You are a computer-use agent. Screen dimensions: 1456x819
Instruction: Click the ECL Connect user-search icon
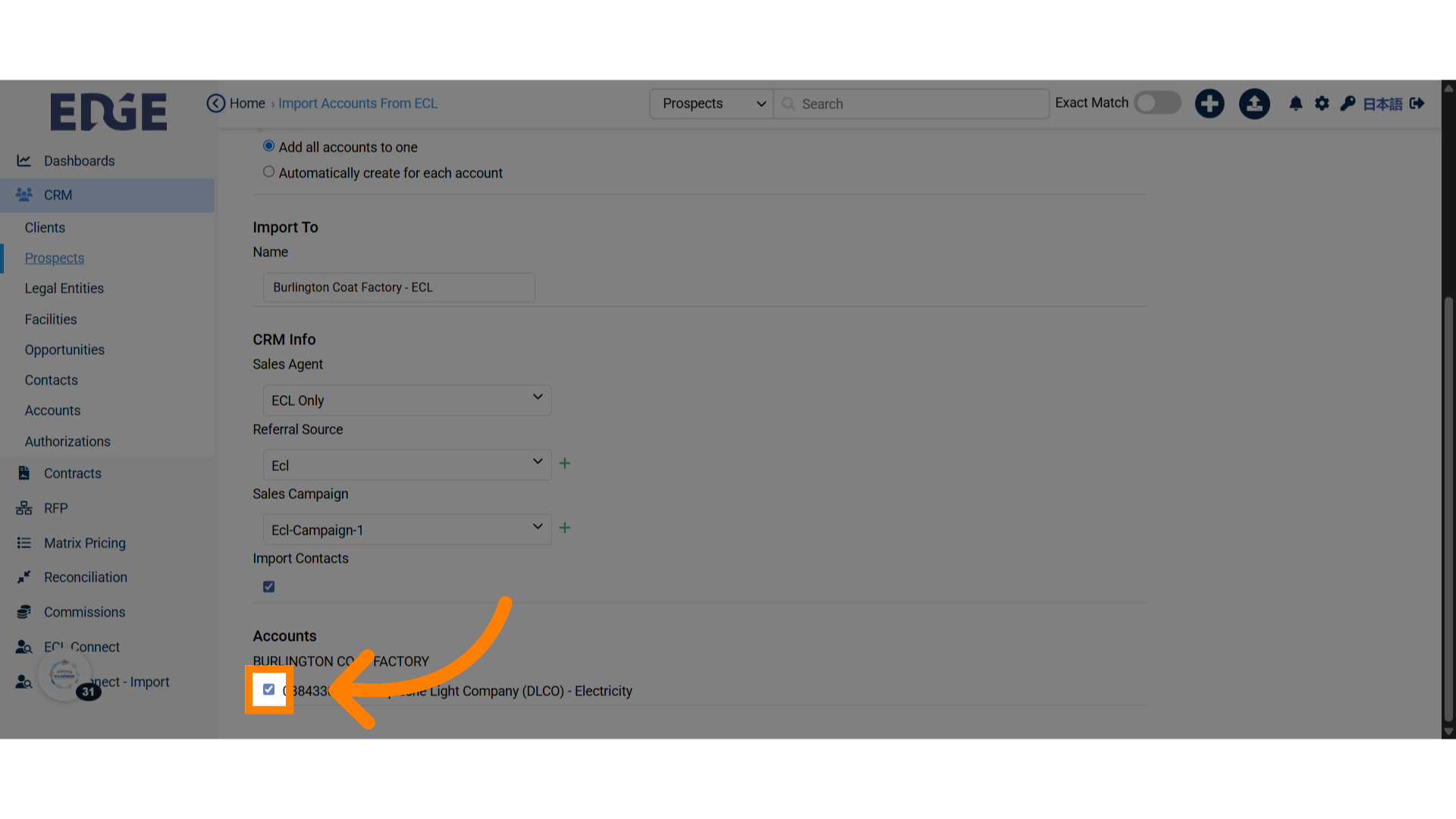coord(24,647)
